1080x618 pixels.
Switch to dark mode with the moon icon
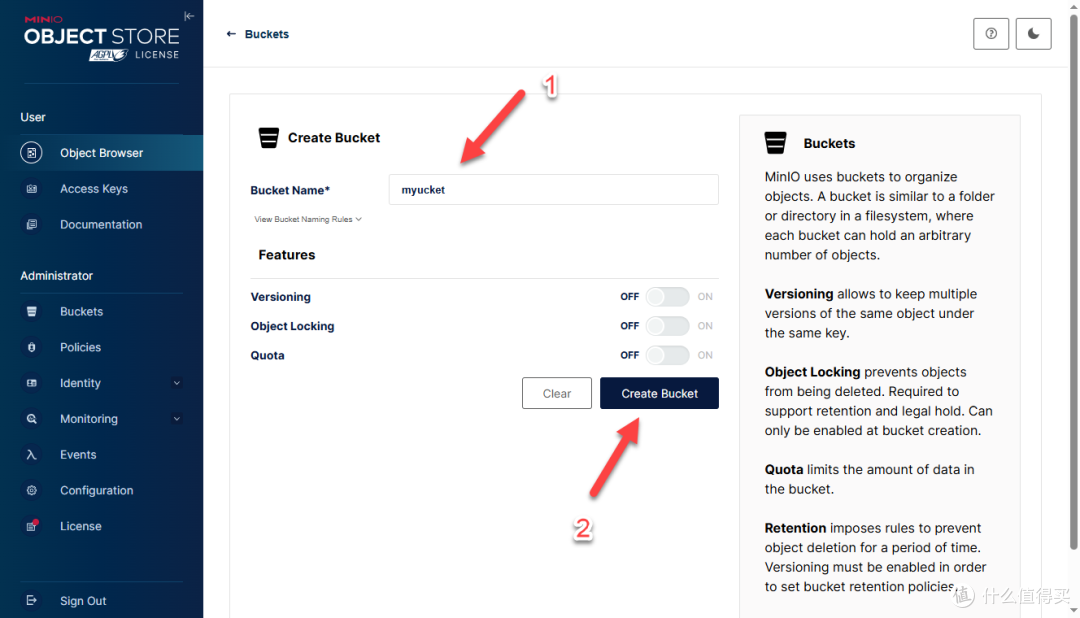tap(1033, 34)
